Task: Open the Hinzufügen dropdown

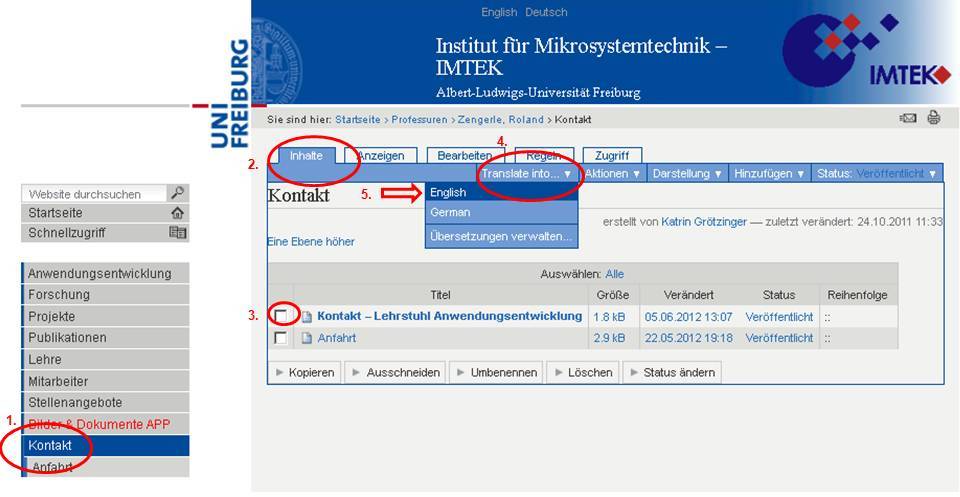Action: point(770,174)
